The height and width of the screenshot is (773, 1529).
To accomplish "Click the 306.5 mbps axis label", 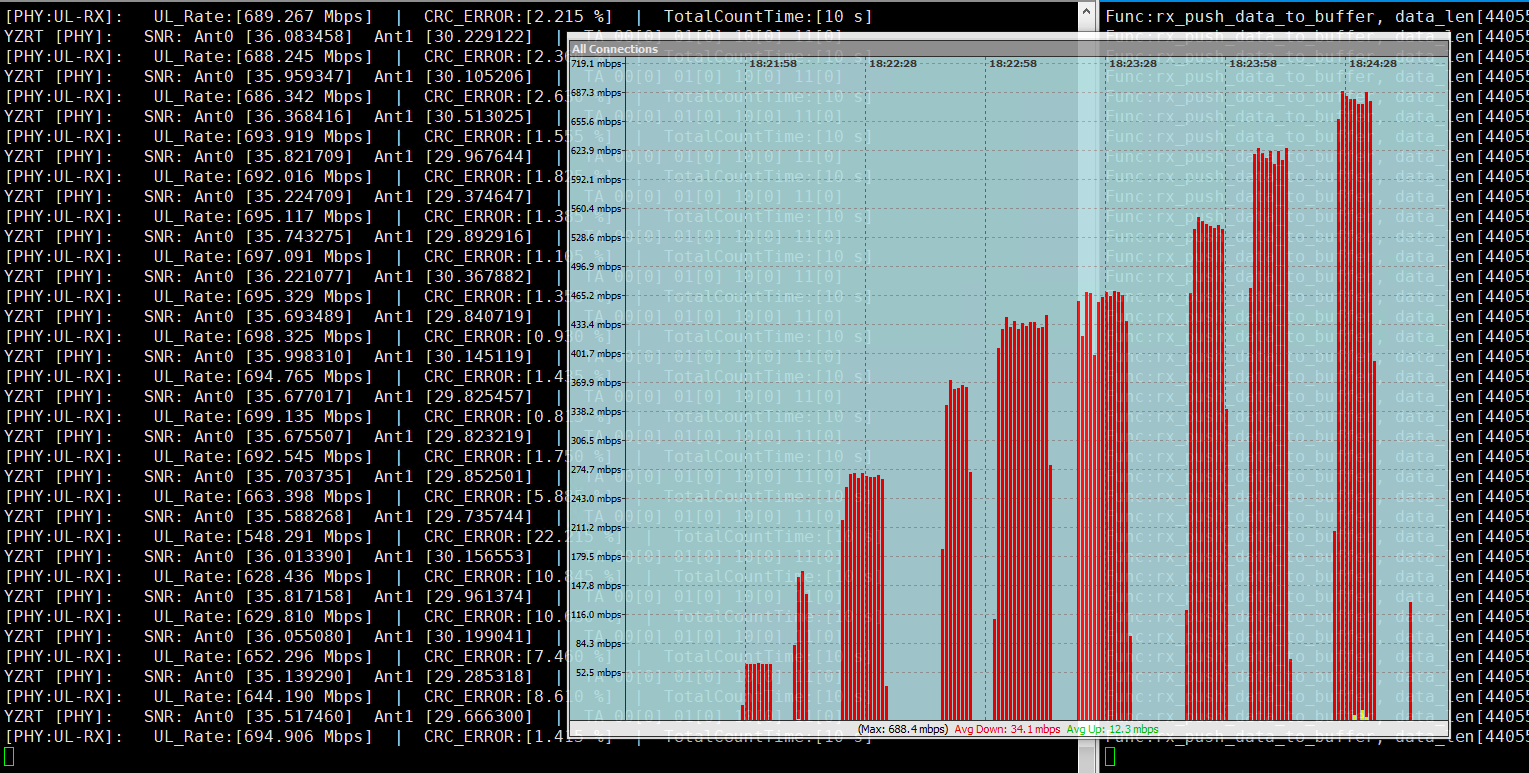I will (x=596, y=440).
